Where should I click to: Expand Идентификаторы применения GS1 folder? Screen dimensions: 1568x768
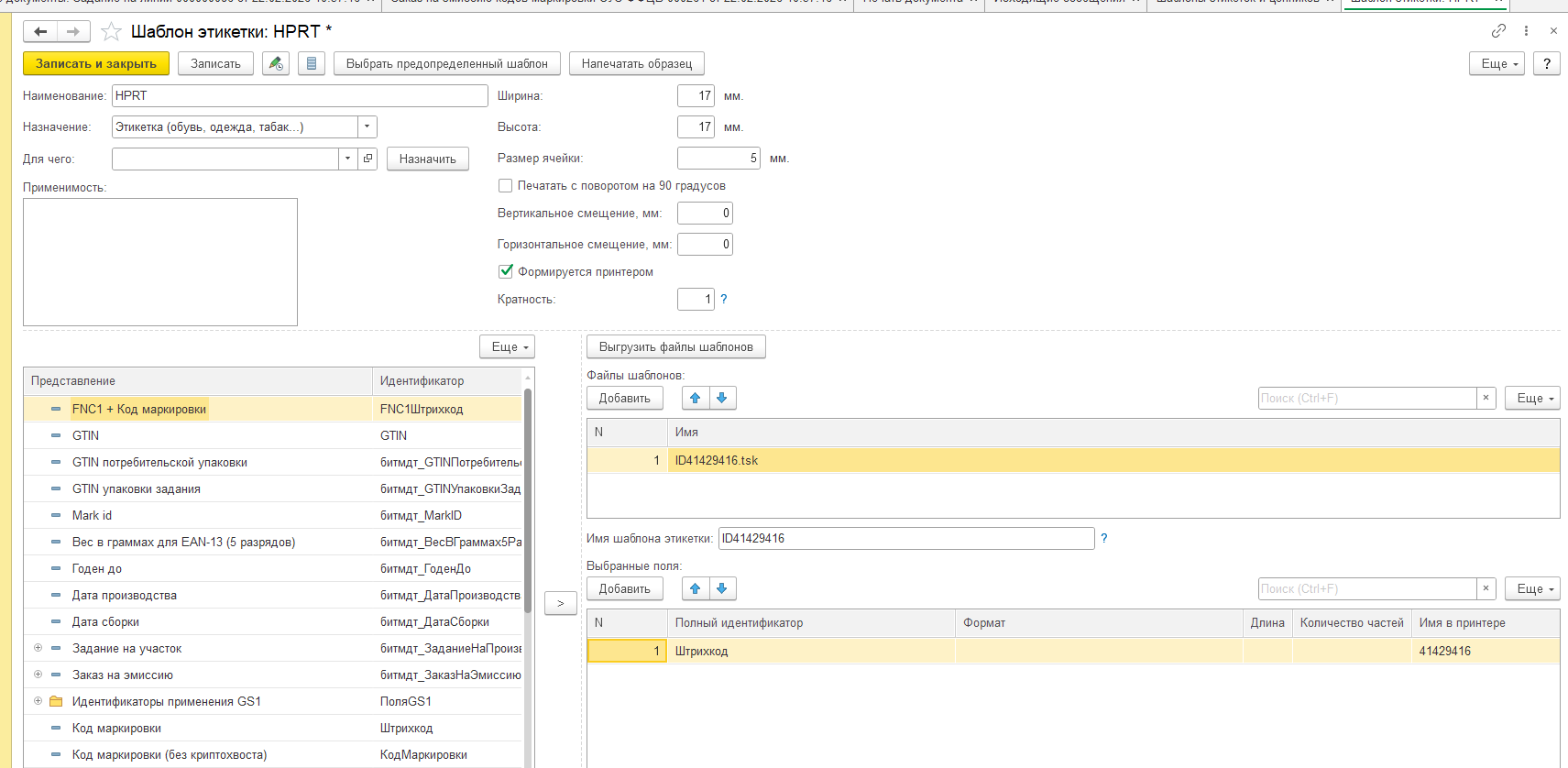(38, 701)
